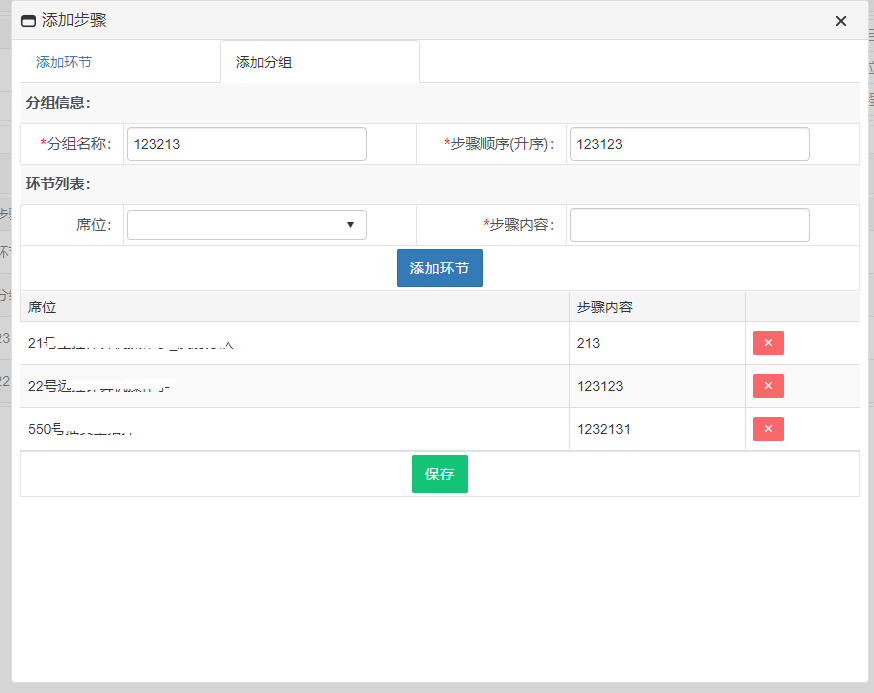
Task: Click the 1232131 step content cell
Action: (604, 429)
